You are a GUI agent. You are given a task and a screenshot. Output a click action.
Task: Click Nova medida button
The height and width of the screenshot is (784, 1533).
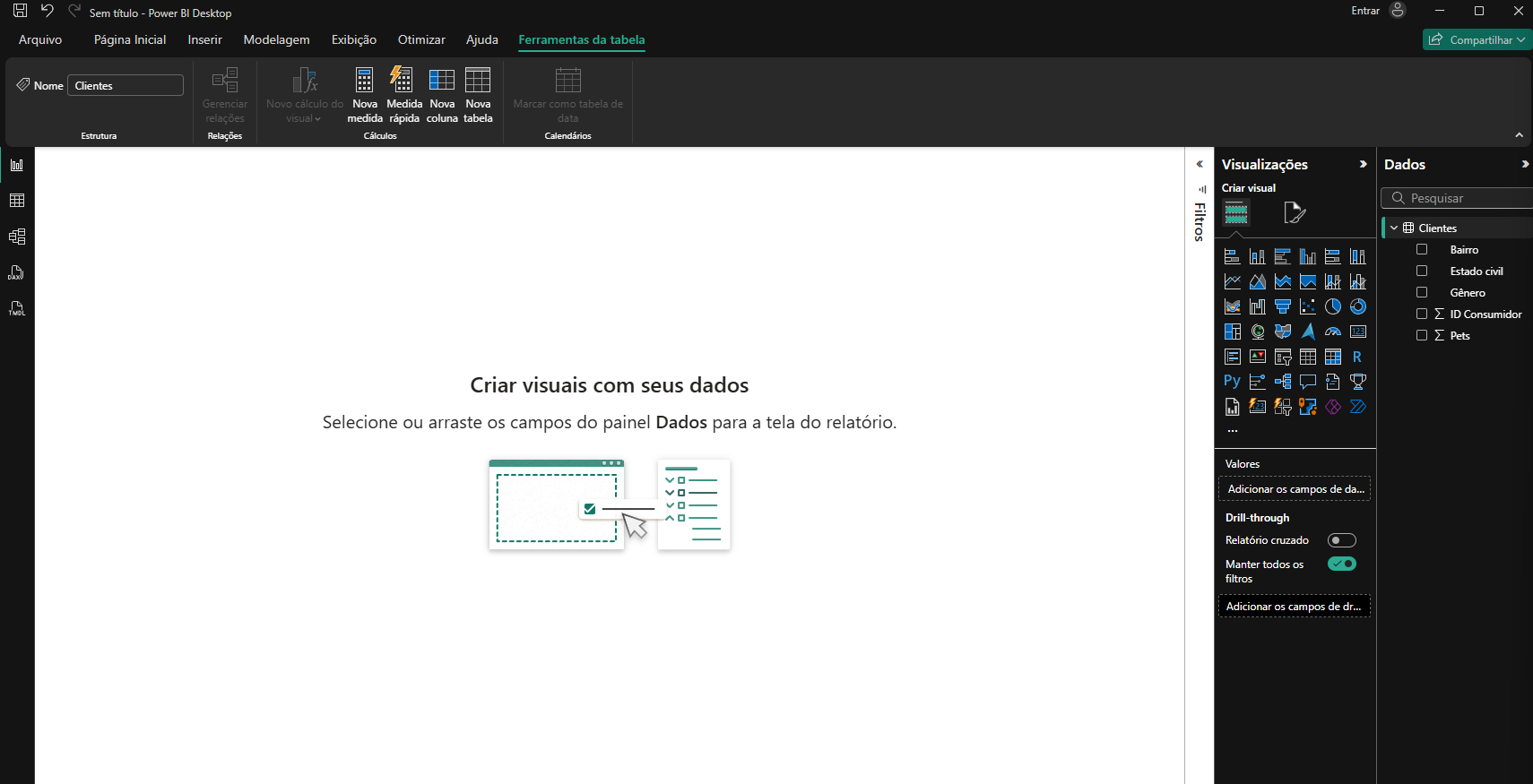365,95
